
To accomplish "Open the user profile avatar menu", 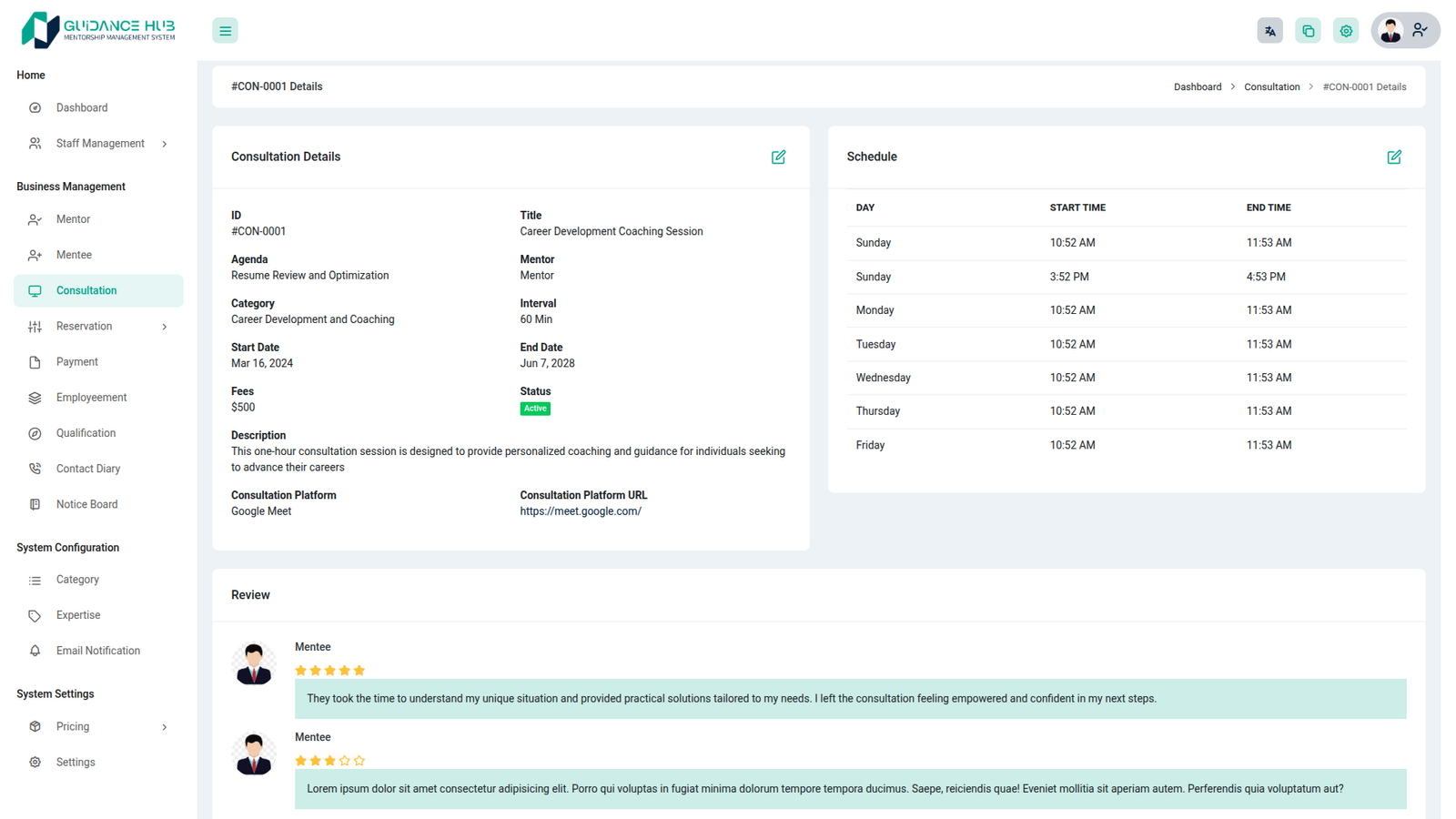I will pyautogui.click(x=1404, y=31).
